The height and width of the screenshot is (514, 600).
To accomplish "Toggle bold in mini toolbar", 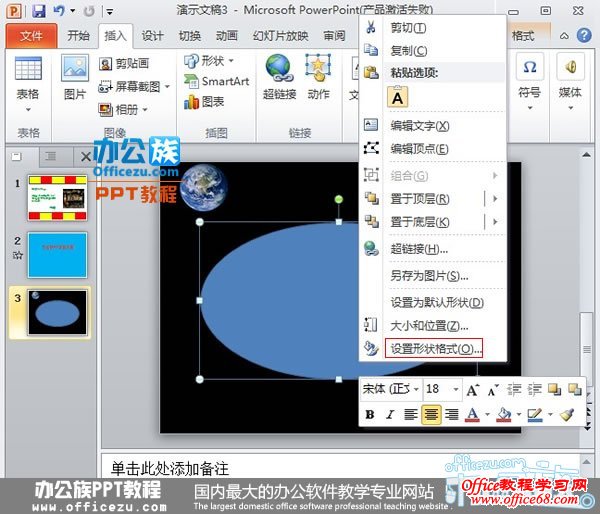I will coord(370,414).
